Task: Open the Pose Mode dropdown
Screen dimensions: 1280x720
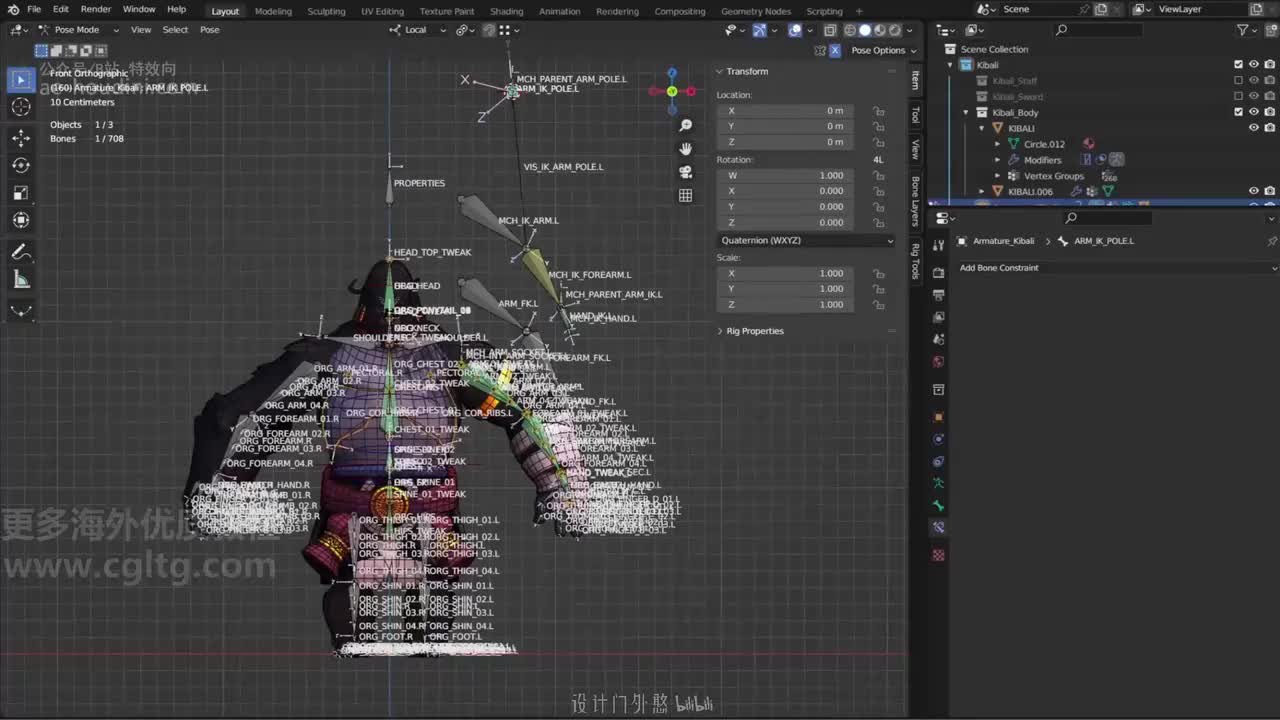Action: (78, 30)
